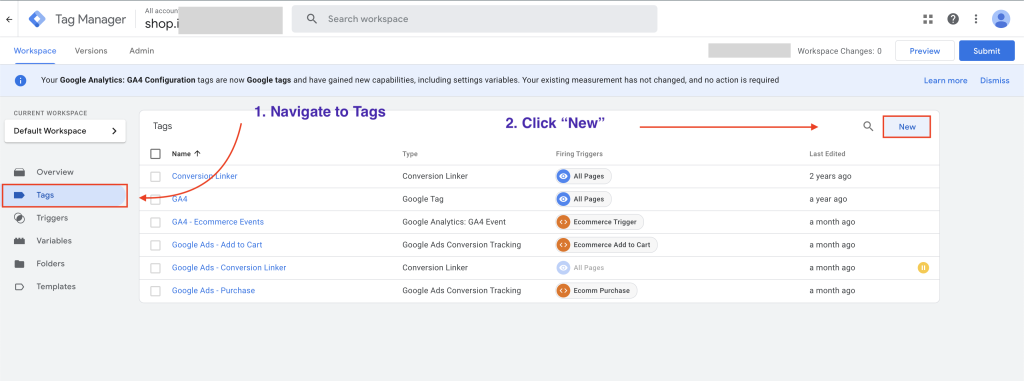Click the Learn more link
Image resolution: width=1024 pixels, height=381 pixels.
(945, 80)
